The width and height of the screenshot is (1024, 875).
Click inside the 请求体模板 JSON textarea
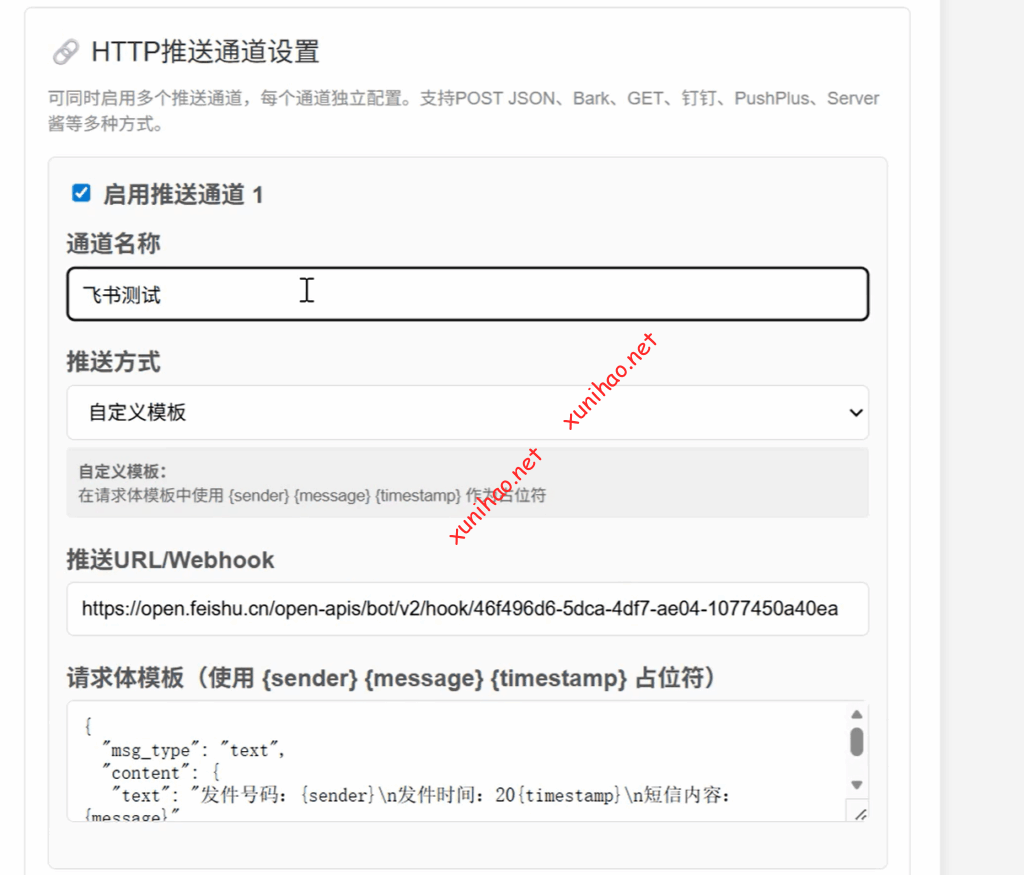450,760
